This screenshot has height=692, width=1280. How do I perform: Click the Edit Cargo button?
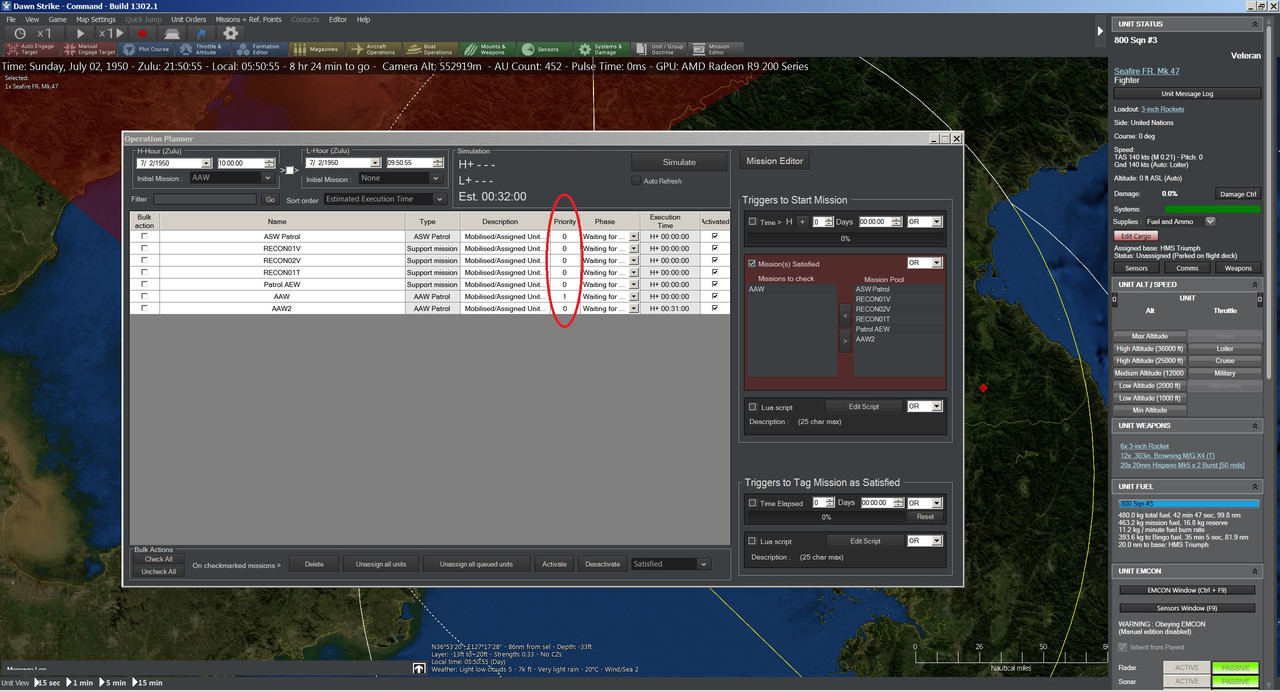[x=1135, y=236]
